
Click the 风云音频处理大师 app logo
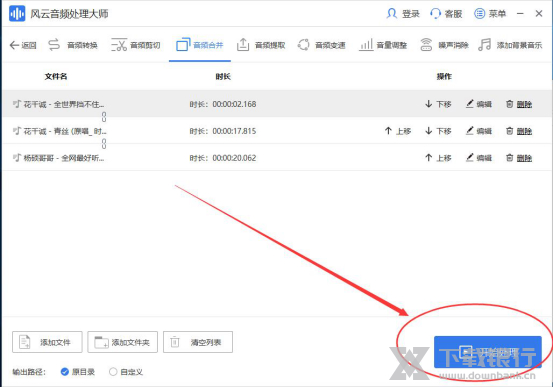click(x=17, y=14)
